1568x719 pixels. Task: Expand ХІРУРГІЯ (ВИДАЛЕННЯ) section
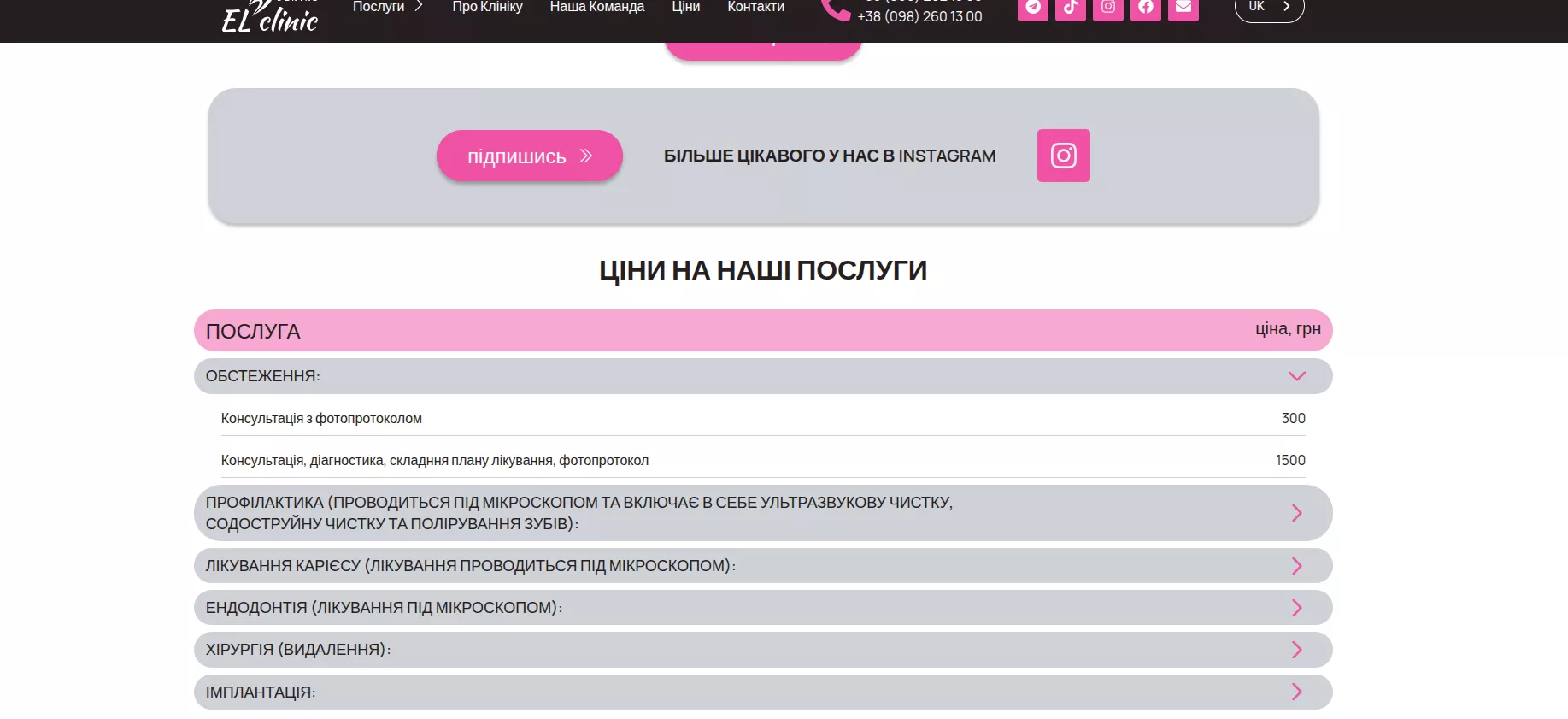[x=1296, y=650]
